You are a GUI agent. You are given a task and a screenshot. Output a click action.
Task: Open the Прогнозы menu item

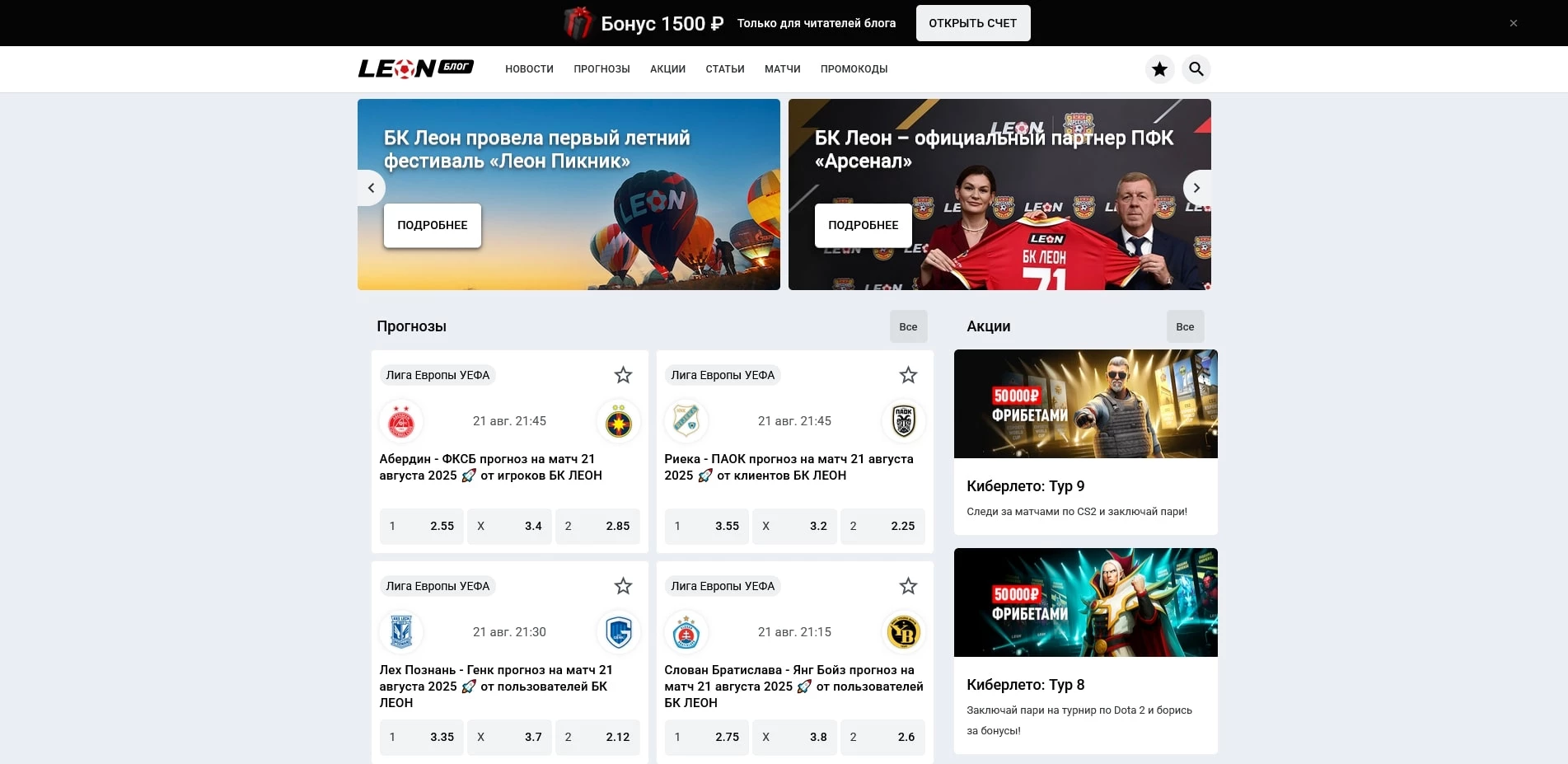pyautogui.click(x=601, y=69)
